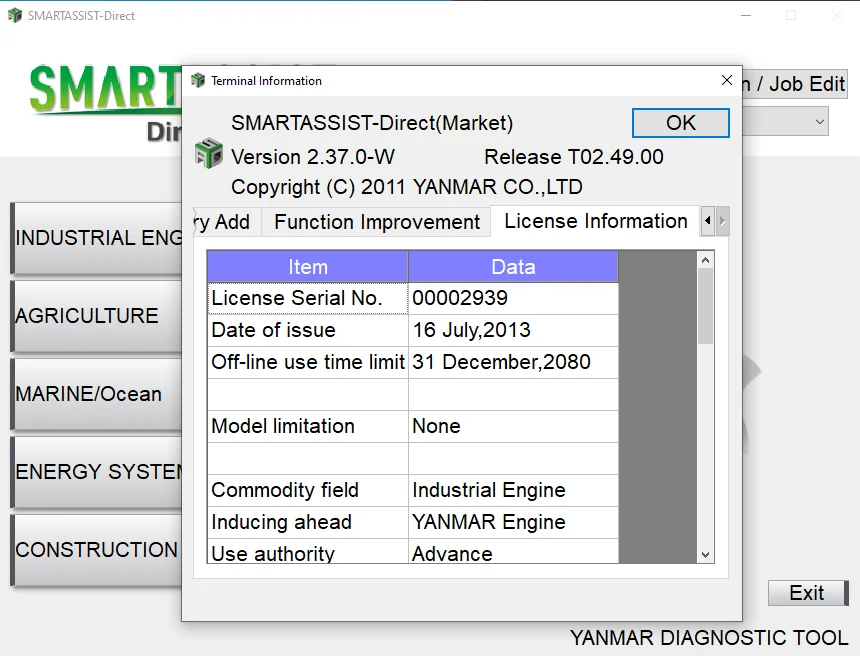
Task: Click the SMARTASSIST-Direct main window title icon
Action: tap(14, 16)
